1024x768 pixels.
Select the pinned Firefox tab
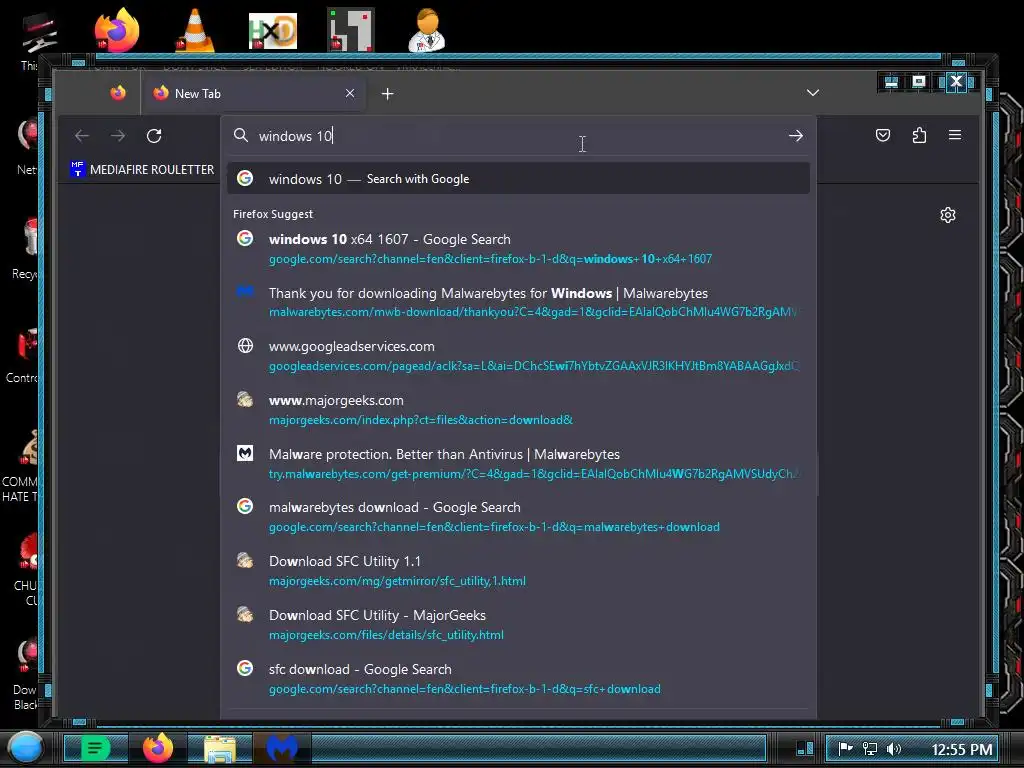118,93
